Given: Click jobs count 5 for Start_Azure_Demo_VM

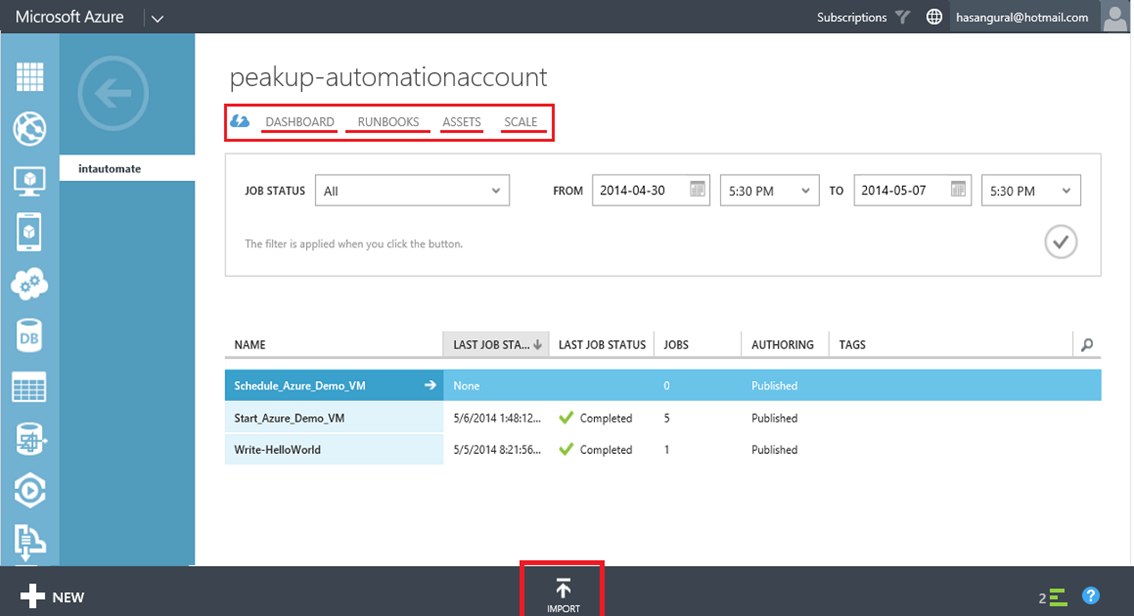Looking at the screenshot, I should point(666,418).
